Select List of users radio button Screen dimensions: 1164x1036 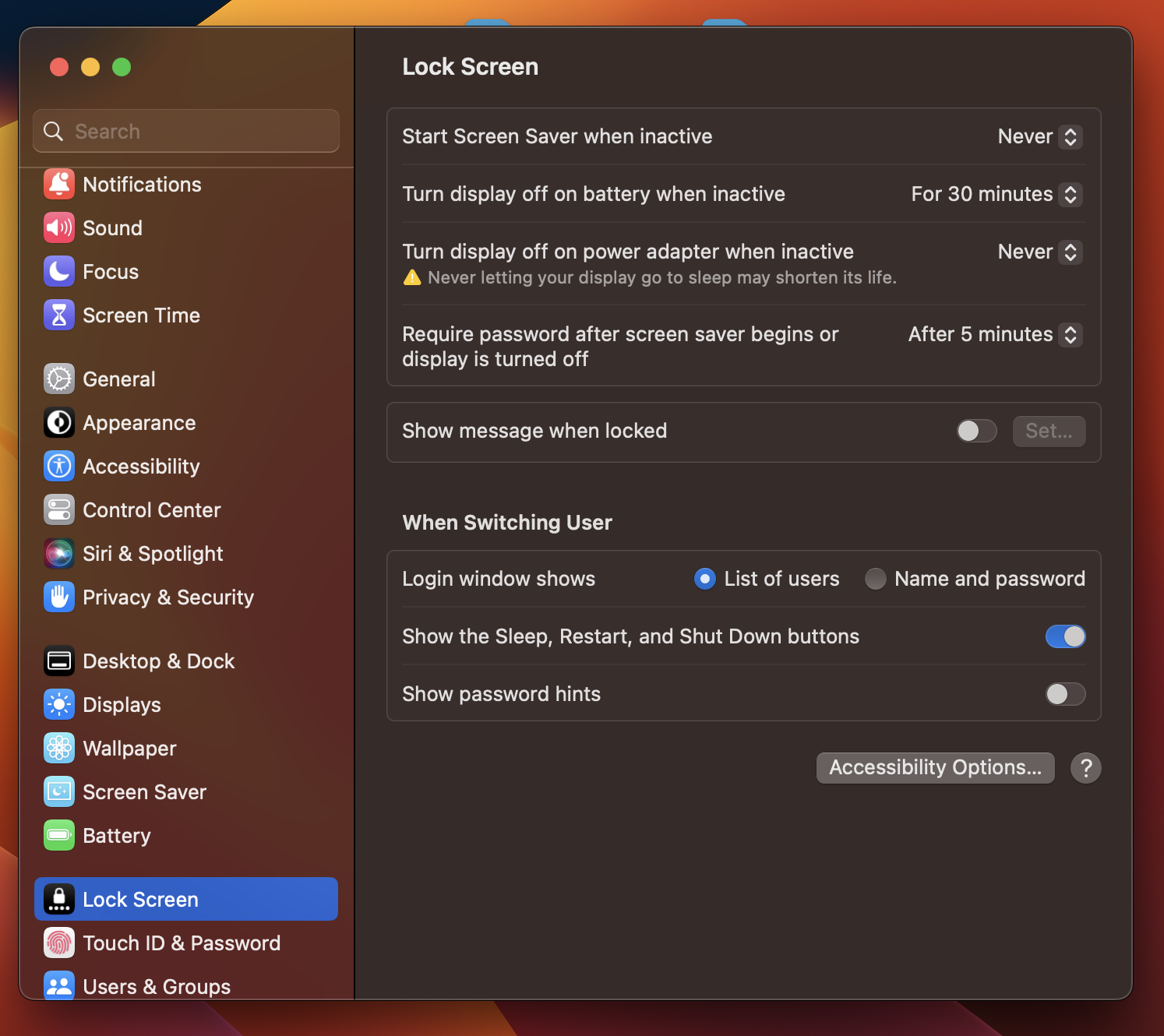tap(705, 579)
